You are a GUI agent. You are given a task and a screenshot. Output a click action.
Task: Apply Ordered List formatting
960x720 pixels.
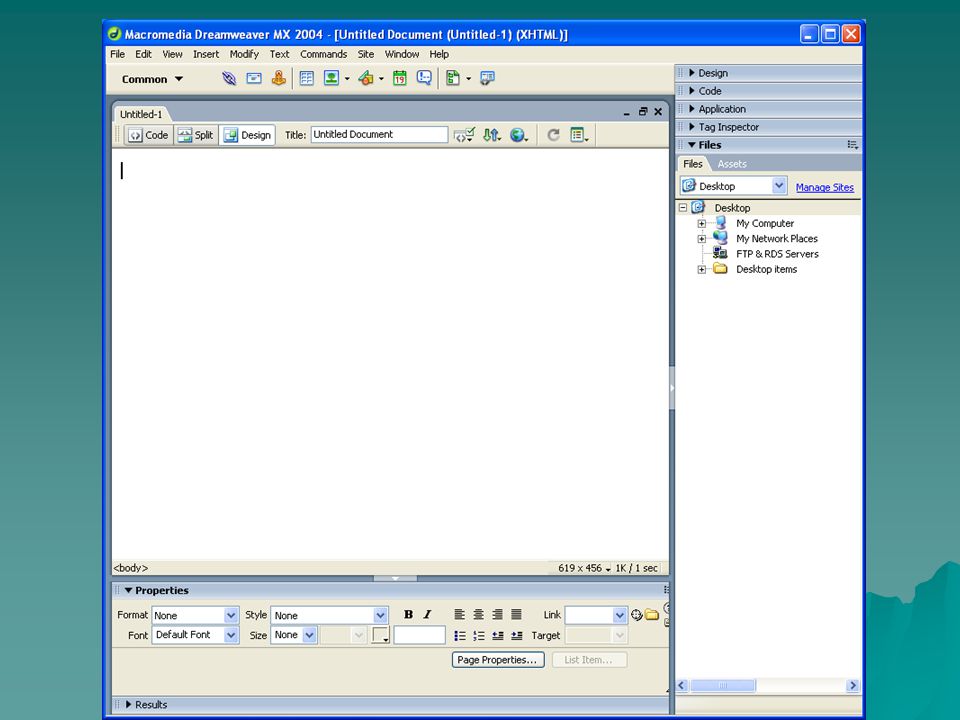(479, 636)
